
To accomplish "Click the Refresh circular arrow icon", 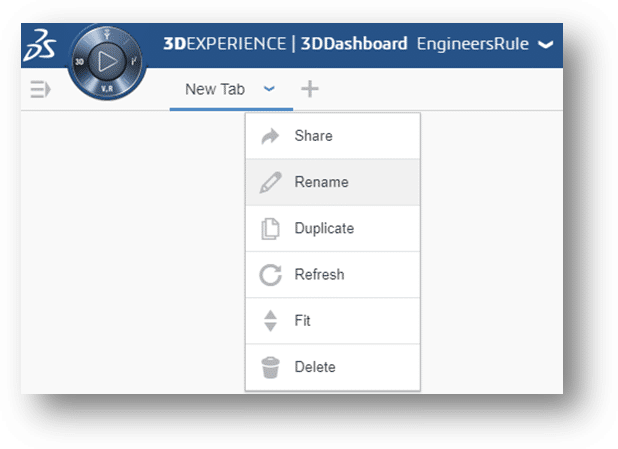I will 270,275.
